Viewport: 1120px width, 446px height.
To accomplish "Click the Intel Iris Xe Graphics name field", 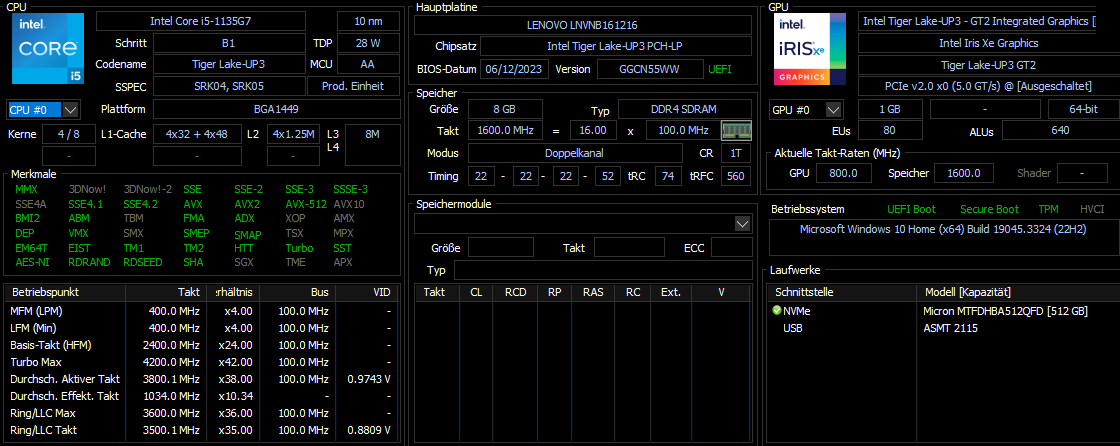I will tap(989, 43).
